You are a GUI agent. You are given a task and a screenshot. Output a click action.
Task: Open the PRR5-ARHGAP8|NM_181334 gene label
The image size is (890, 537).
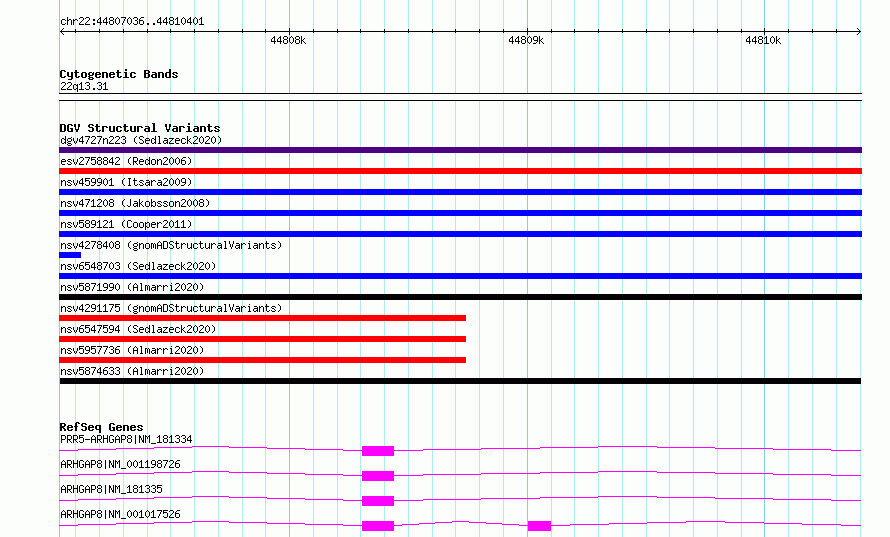[126, 439]
